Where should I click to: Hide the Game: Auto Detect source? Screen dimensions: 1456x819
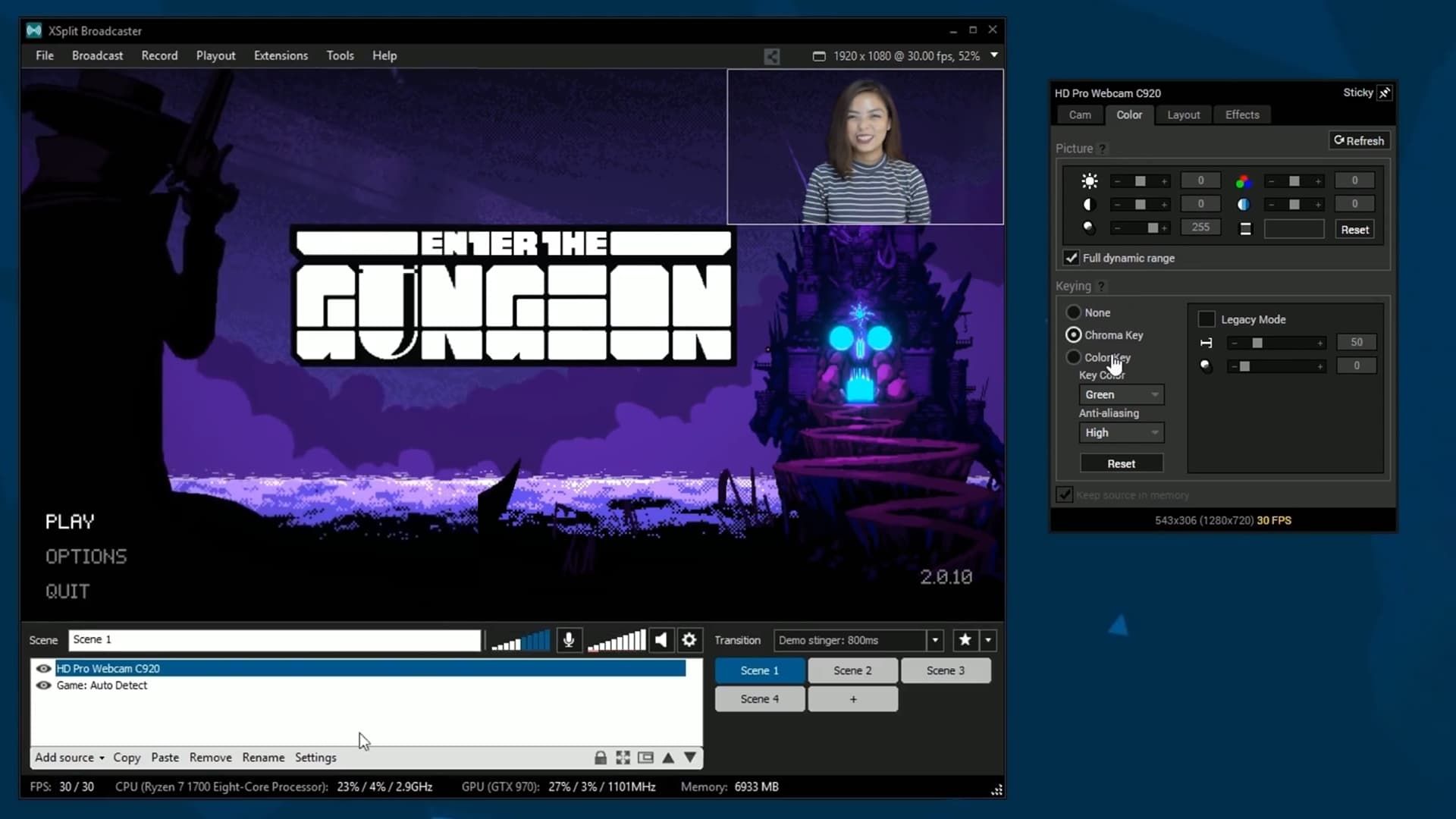[43, 685]
